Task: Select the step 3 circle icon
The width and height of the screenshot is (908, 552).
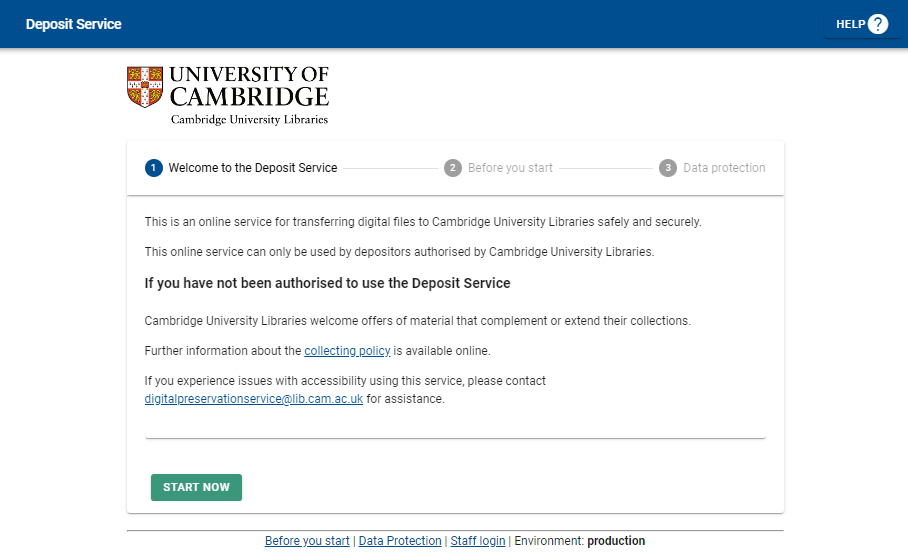Action: coord(668,168)
